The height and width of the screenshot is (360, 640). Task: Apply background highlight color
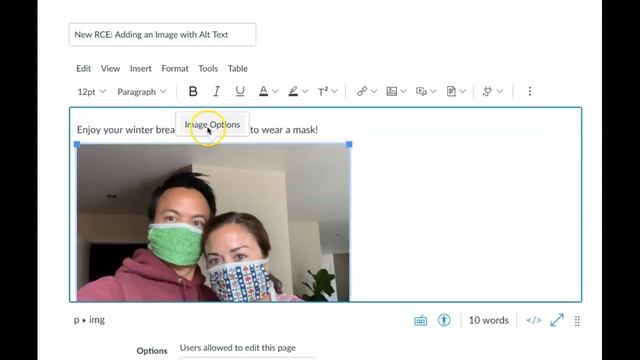click(x=293, y=91)
